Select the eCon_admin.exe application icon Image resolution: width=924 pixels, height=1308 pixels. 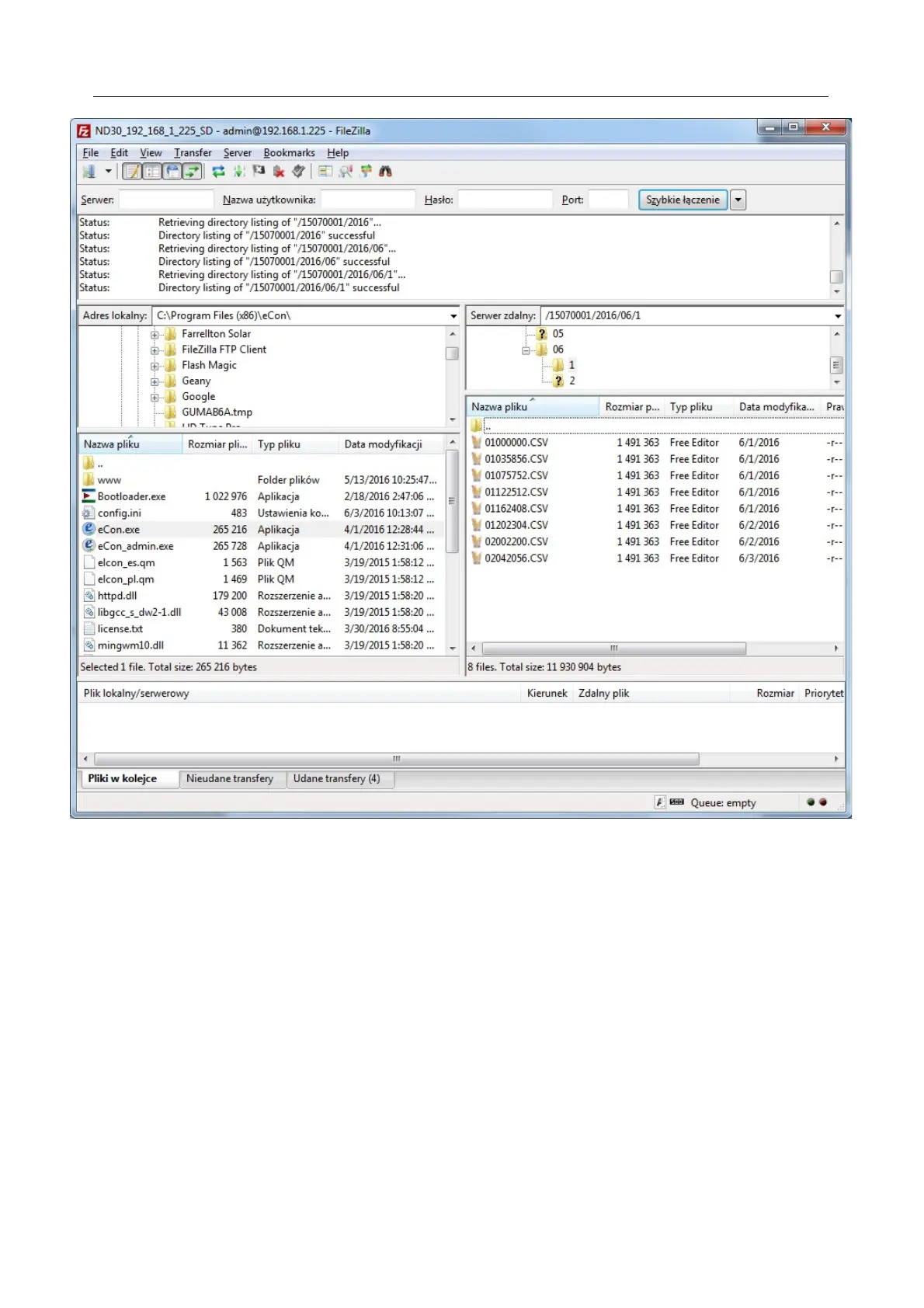click(89, 546)
